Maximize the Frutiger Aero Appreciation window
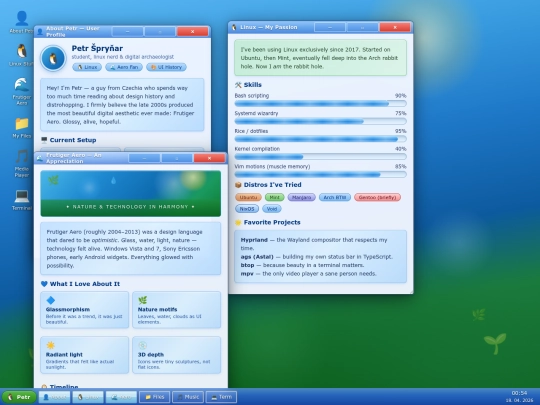This screenshot has height=405, width=540. coord(177,158)
